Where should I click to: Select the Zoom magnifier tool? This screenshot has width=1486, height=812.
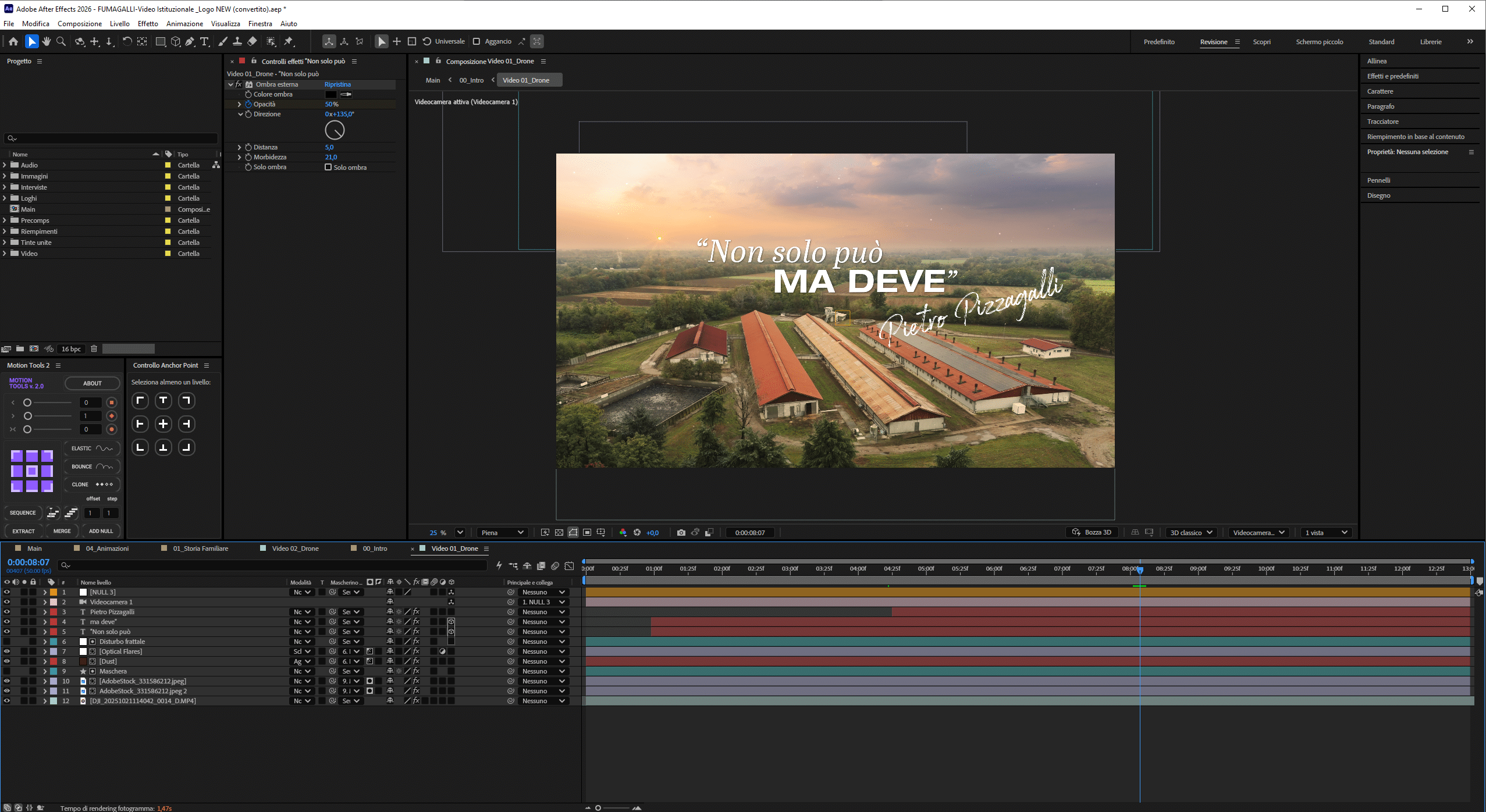click(61, 41)
